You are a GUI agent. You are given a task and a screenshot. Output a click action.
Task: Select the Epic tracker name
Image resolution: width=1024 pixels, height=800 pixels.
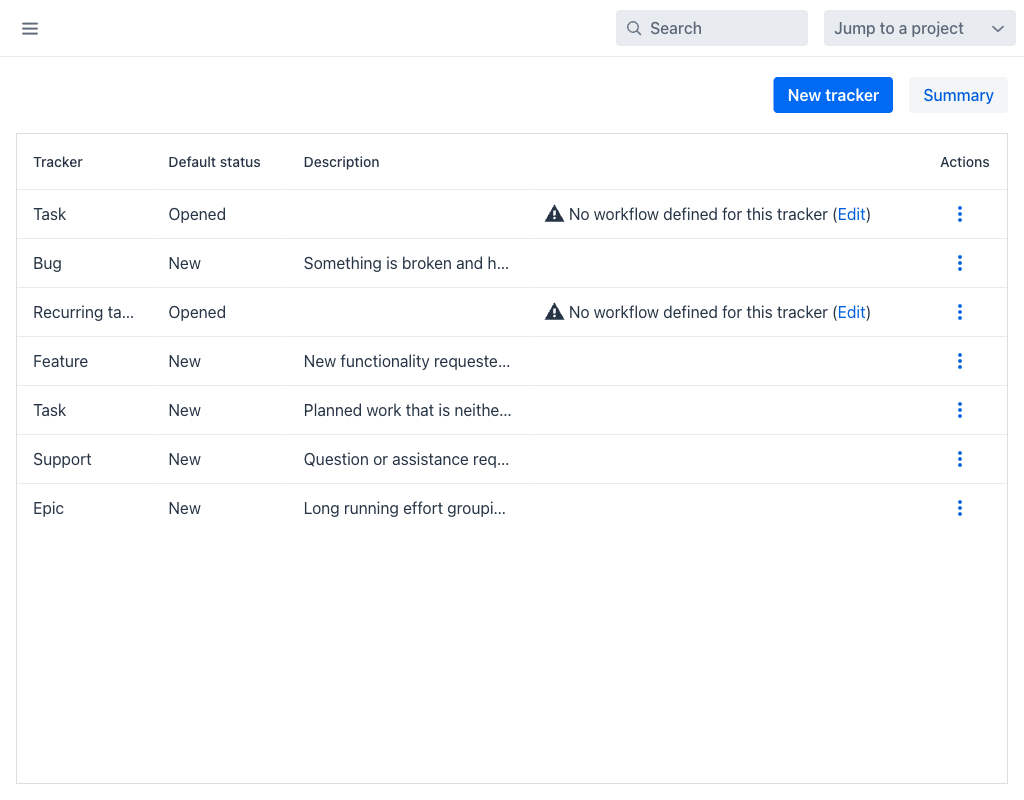(x=48, y=508)
